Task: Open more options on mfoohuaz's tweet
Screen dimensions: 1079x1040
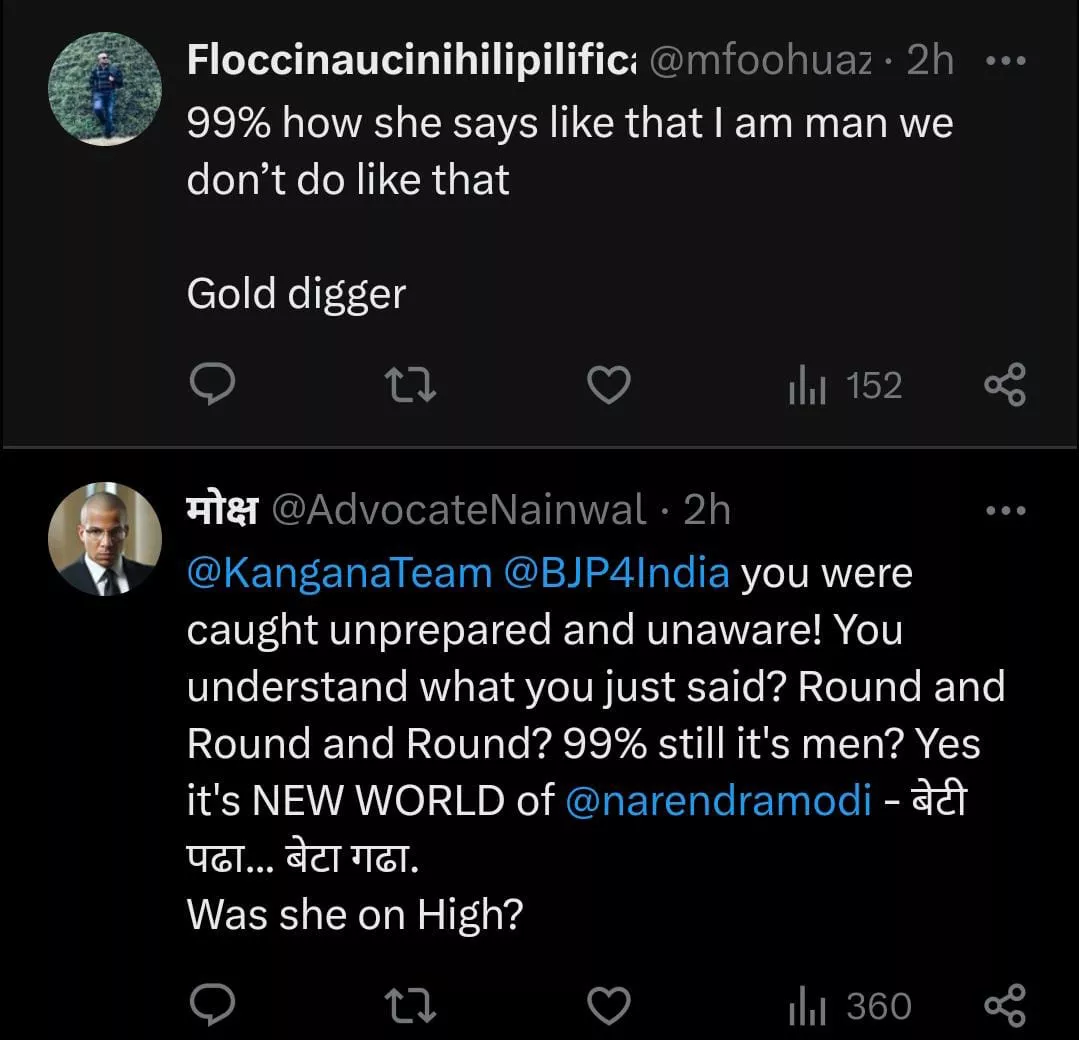Action: click(x=1005, y=61)
